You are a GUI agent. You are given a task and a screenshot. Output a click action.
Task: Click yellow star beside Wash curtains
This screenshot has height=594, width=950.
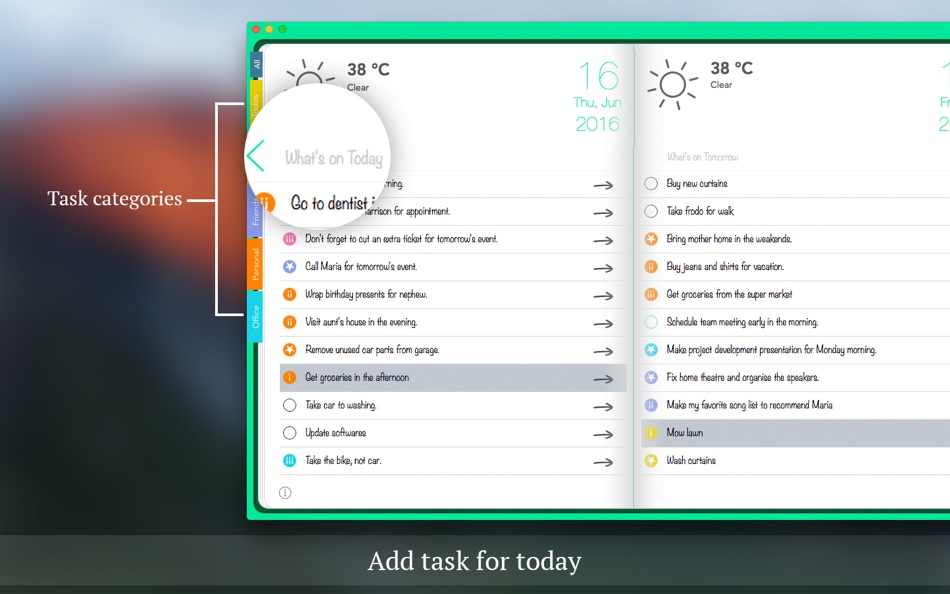point(651,461)
